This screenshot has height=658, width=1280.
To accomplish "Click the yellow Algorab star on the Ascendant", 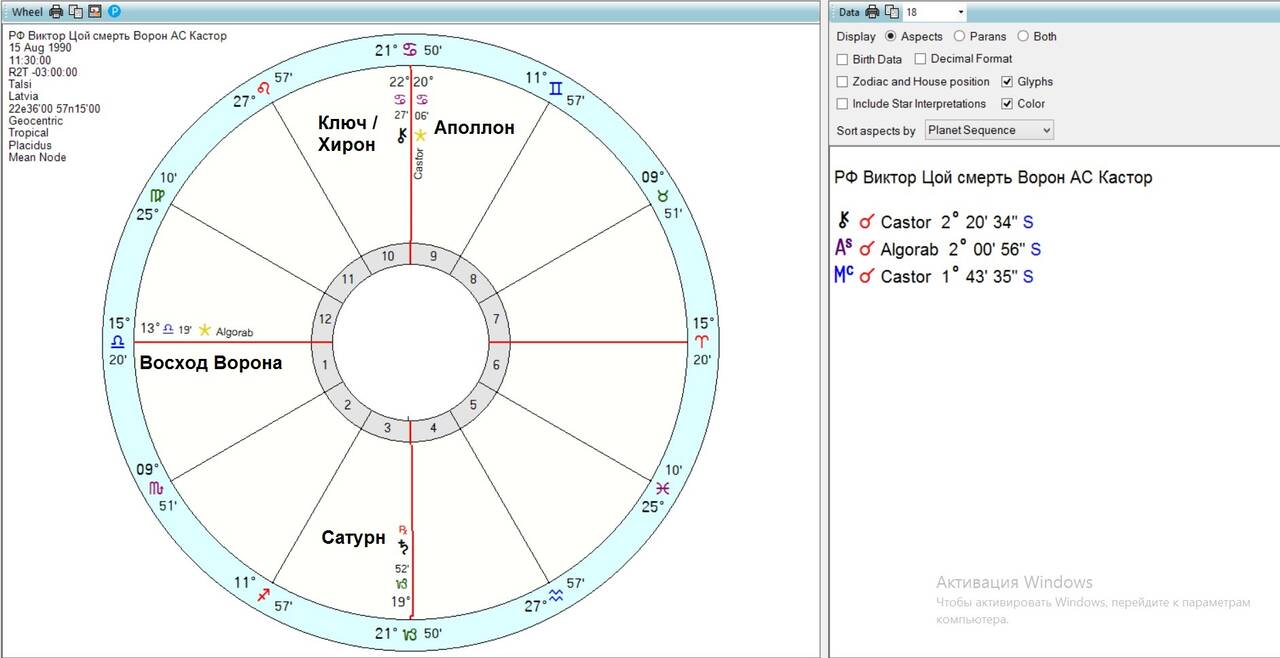I will coord(205,329).
